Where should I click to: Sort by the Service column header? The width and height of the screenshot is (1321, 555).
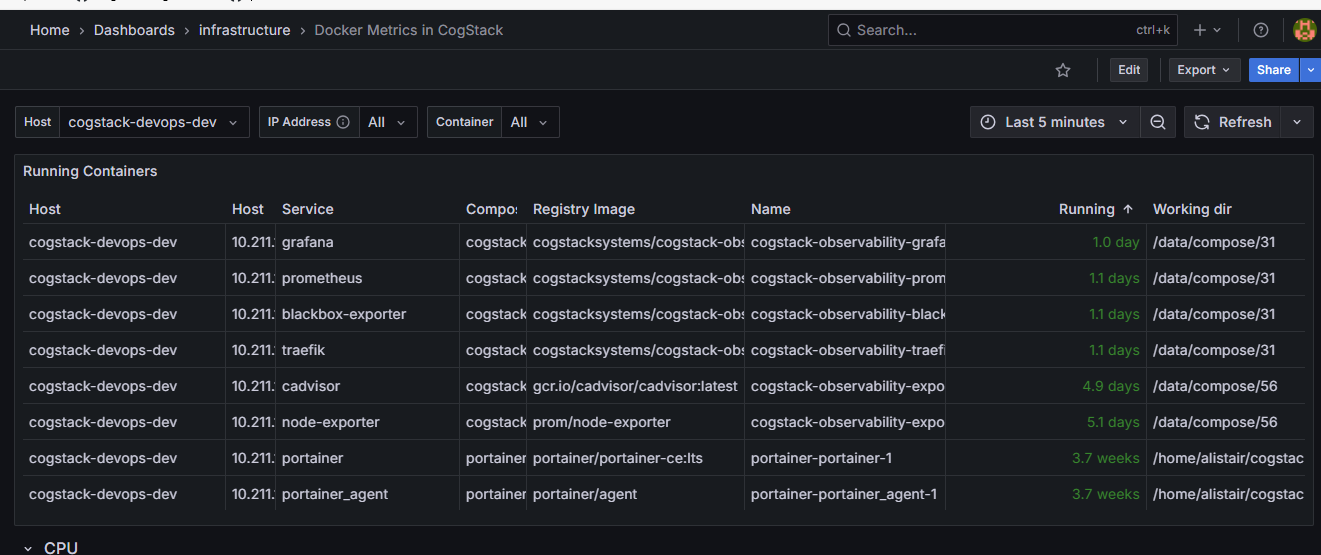click(x=308, y=209)
